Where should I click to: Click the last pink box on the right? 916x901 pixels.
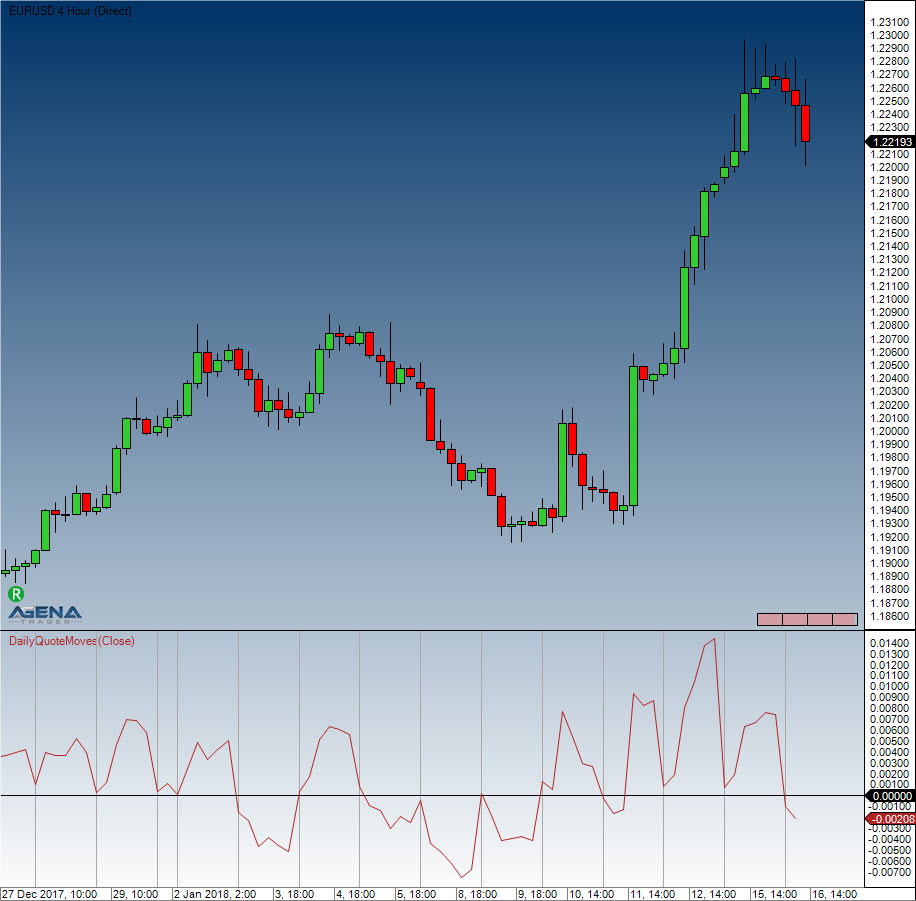click(x=845, y=619)
